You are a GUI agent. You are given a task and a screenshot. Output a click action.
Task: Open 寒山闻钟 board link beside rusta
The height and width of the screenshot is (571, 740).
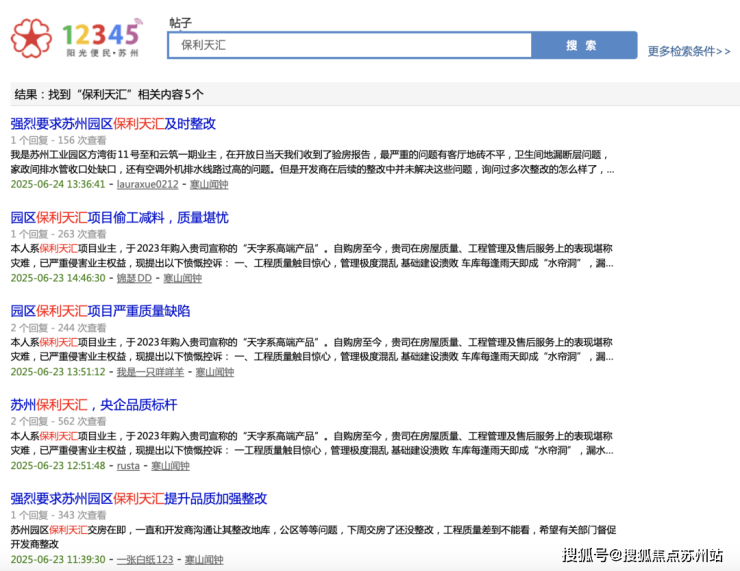coord(170,466)
